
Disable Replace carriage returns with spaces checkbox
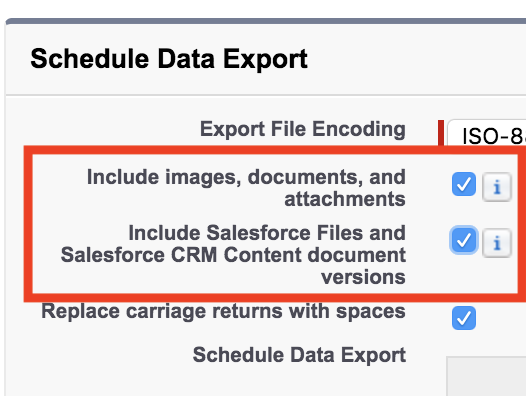(x=464, y=317)
